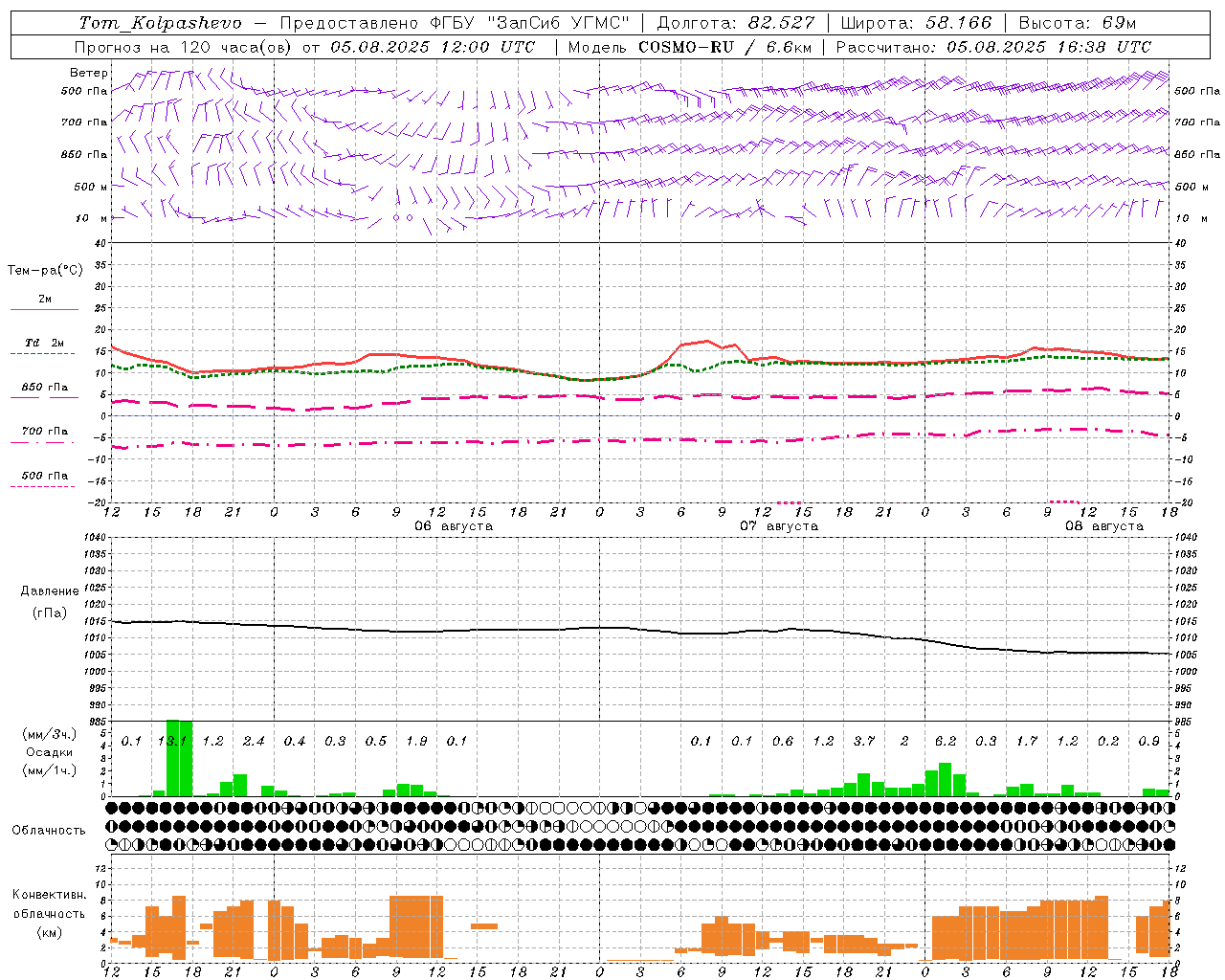Click the 6.2 precipitation value
Image resolution: width=1225 pixels, height=980 pixels.
pos(946,742)
